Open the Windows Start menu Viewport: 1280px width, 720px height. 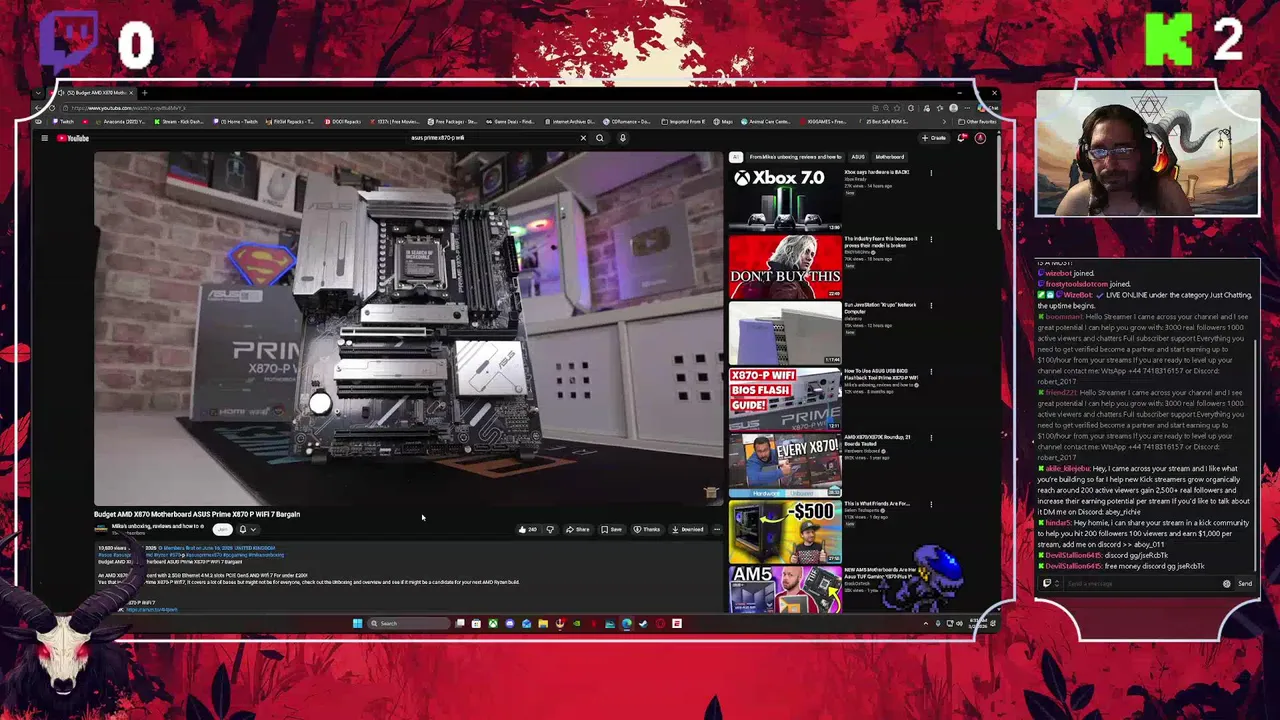(x=357, y=623)
